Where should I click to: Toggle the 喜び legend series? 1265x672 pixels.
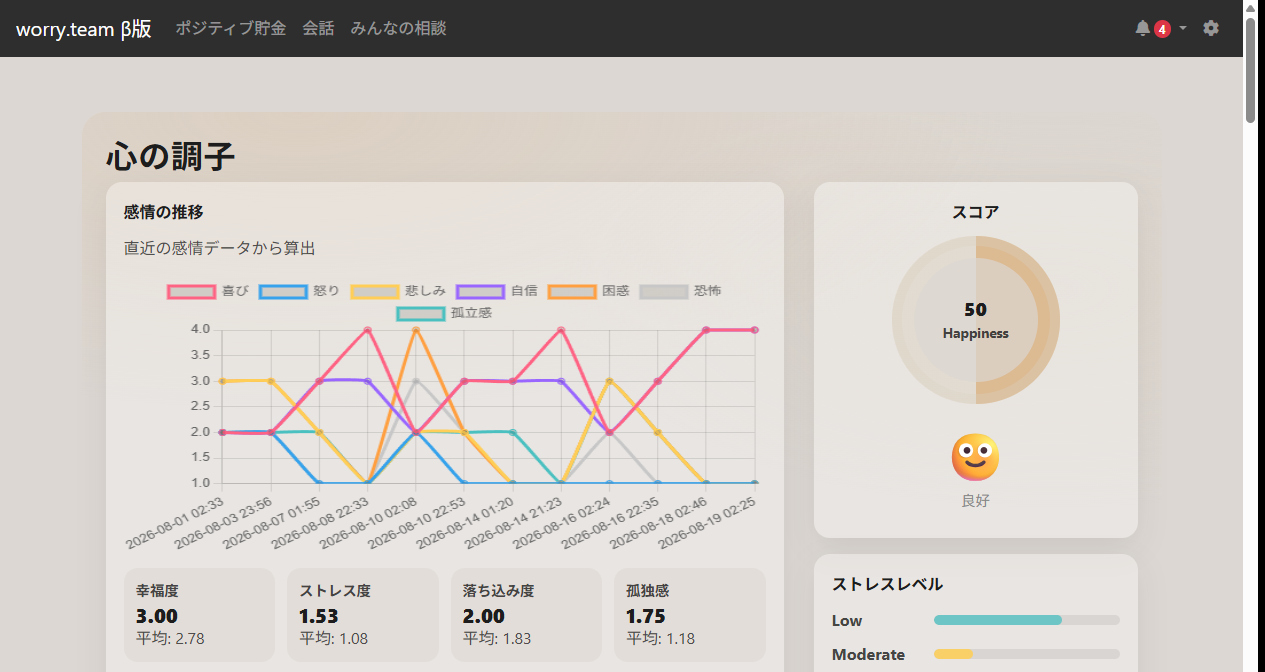[x=207, y=291]
